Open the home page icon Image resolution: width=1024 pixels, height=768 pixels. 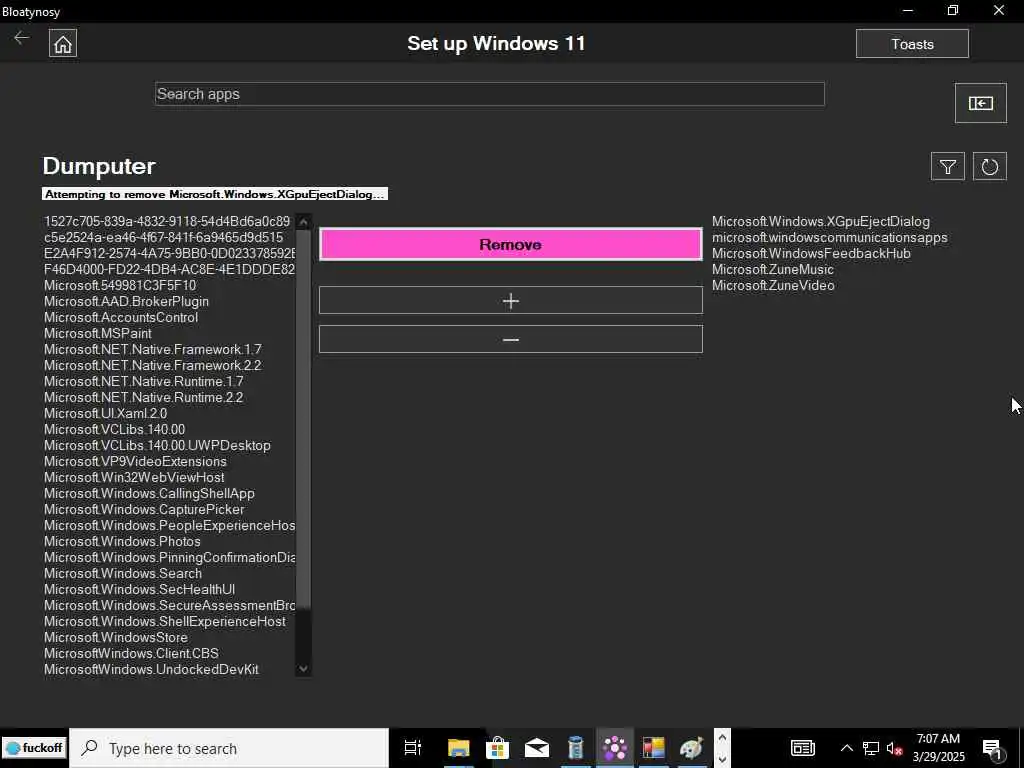coord(63,44)
